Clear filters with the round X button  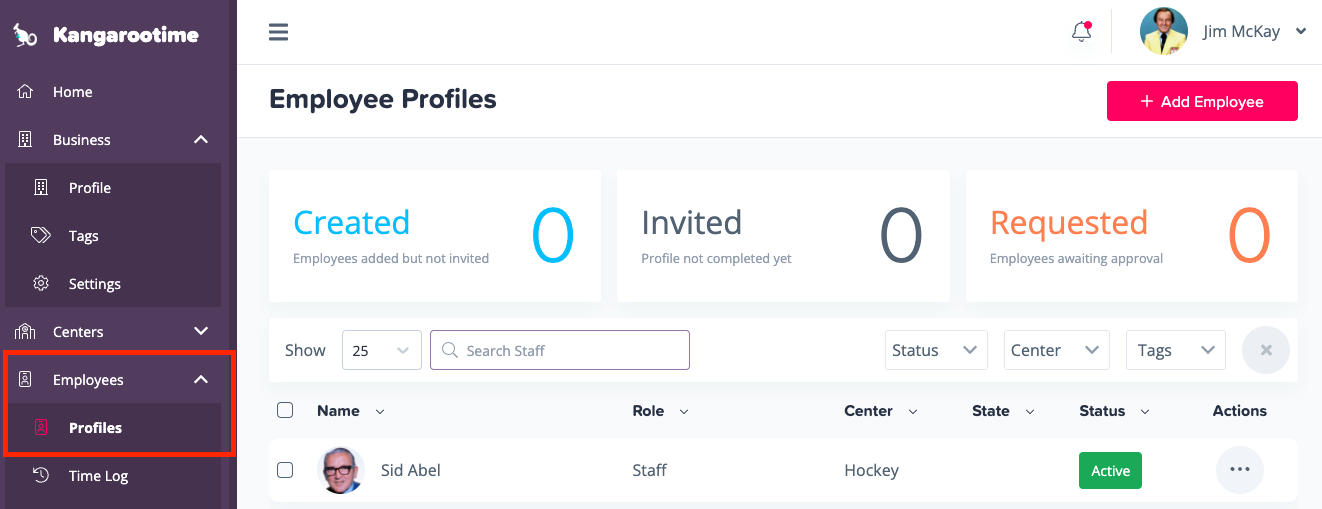(x=1265, y=350)
